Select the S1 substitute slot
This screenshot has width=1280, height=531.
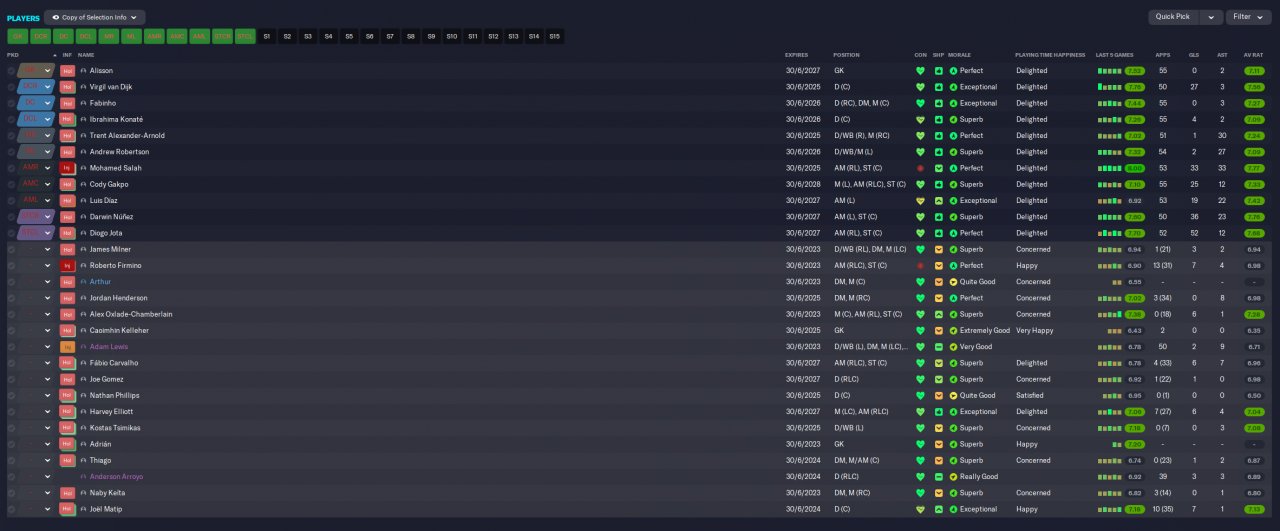(267, 36)
